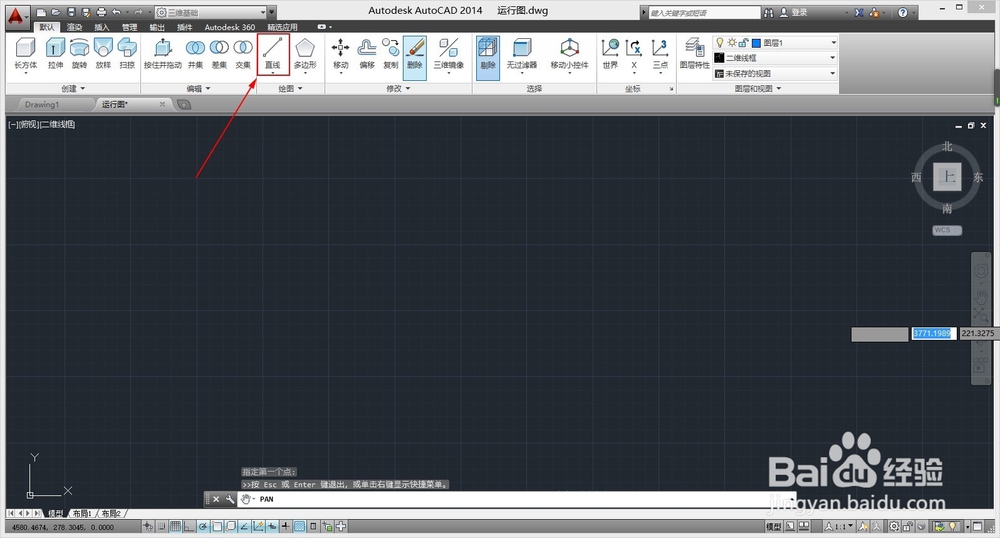Viewport: 1000px width, 538px height.
Task: Open the 无过滤器 selection filter
Action: coord(522,54)
